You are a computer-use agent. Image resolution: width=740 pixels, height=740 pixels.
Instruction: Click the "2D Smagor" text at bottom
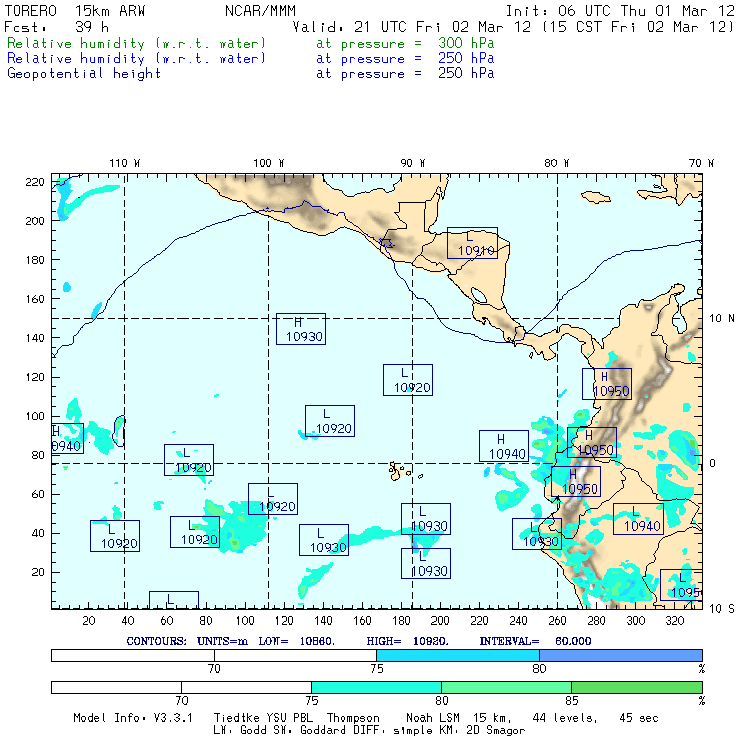pyautogui.click(x=496, y=730)
